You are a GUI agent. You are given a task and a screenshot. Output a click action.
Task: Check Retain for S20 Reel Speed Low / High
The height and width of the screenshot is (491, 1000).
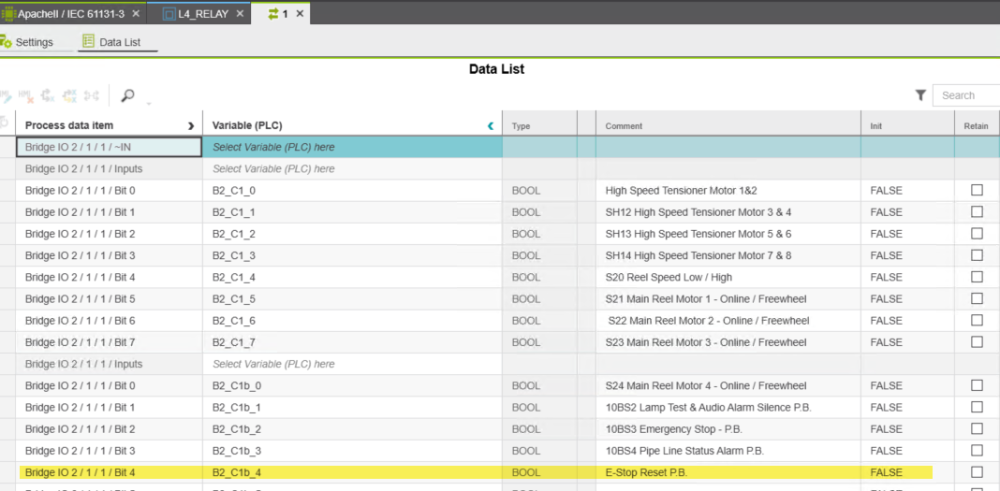976,277
